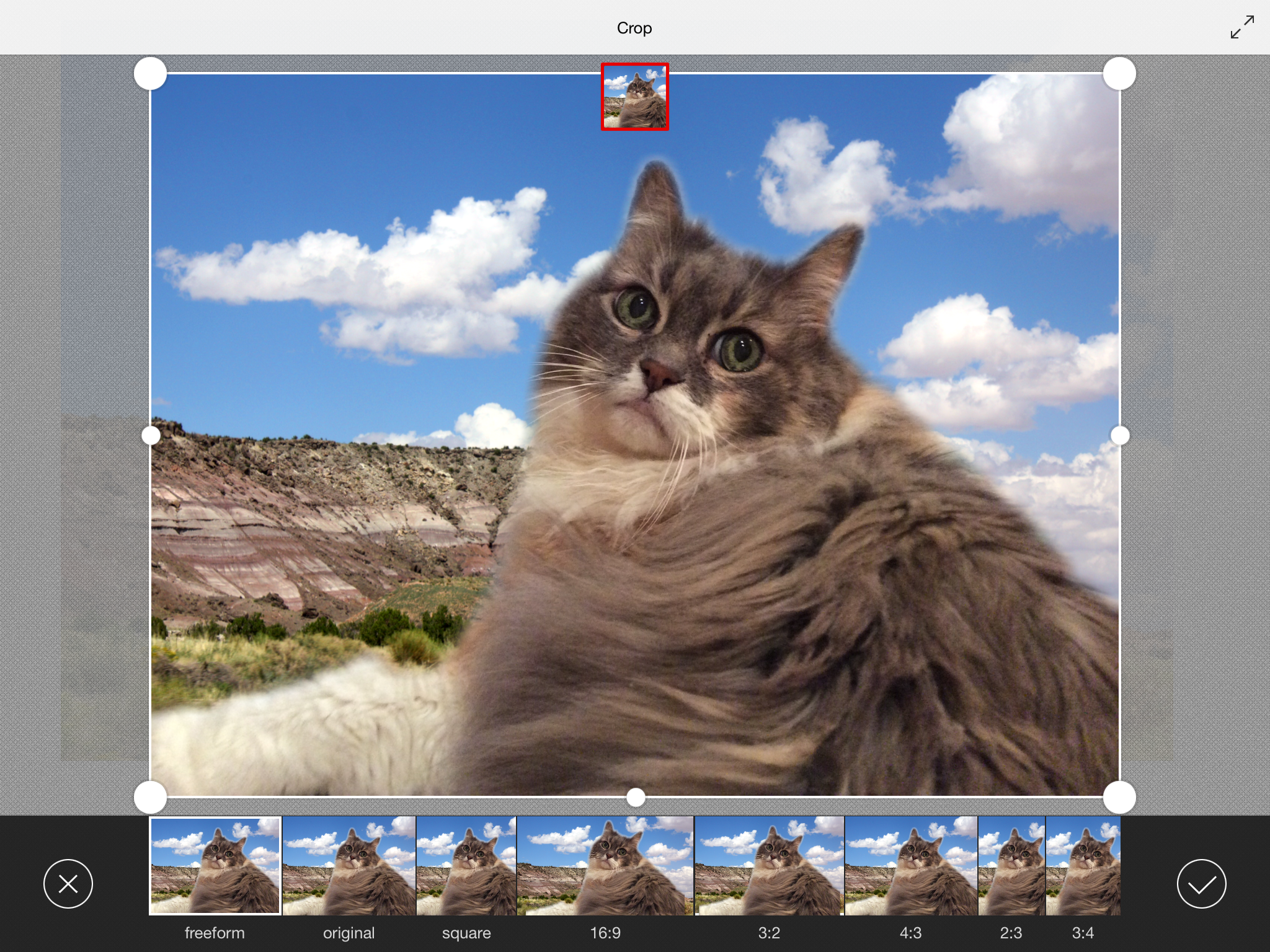
Task: Confirm the crop with the checkmark button
Action: 1201,884
